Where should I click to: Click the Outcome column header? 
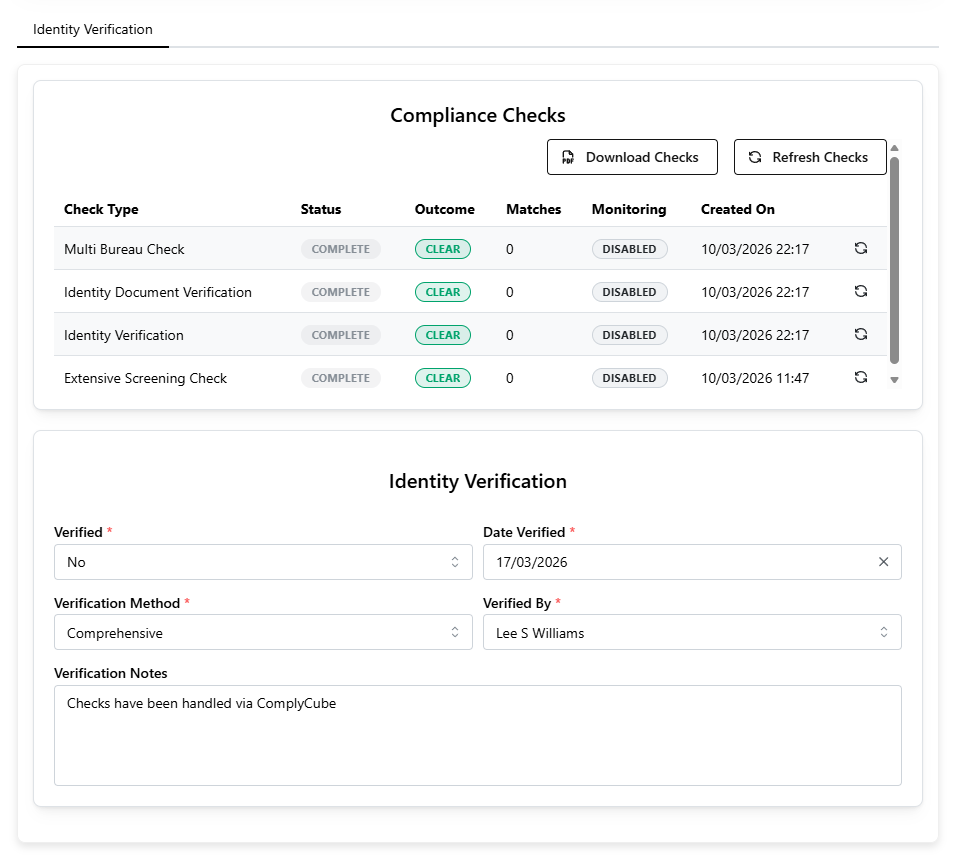[444, 209]
